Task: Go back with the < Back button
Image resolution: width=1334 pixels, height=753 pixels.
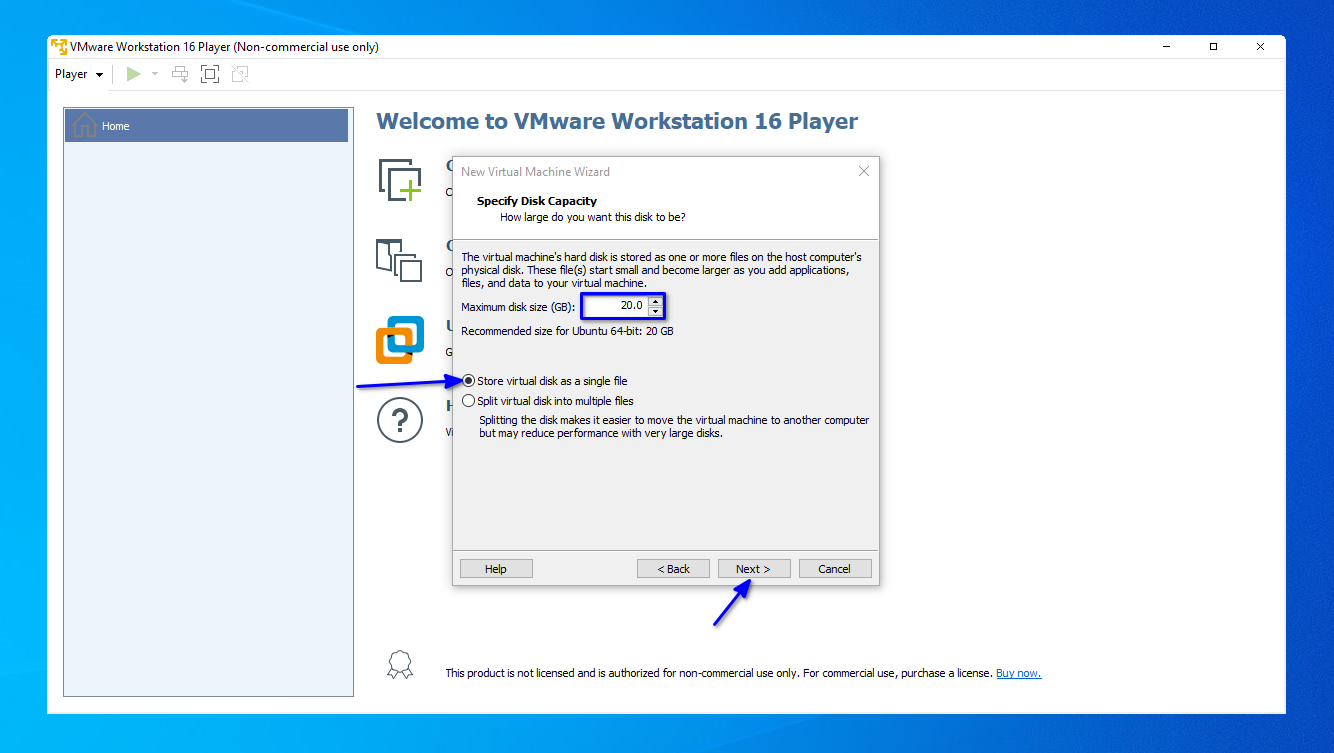Action: (674, 569)
